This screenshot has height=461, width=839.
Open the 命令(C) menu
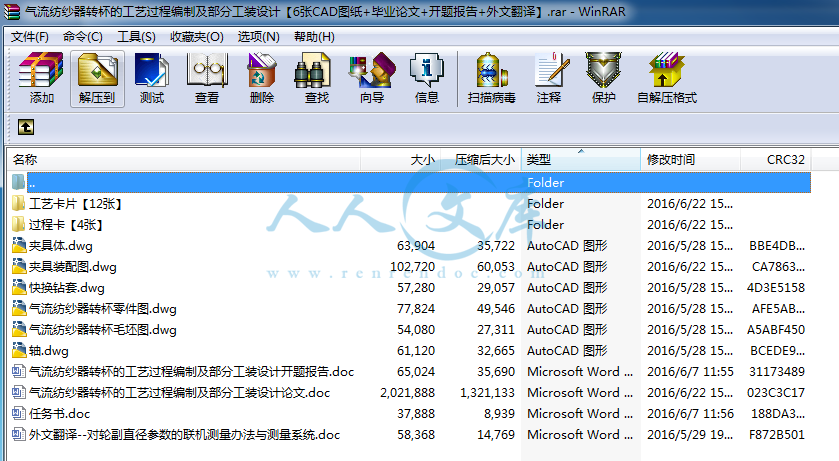click(x=82, y=37)
